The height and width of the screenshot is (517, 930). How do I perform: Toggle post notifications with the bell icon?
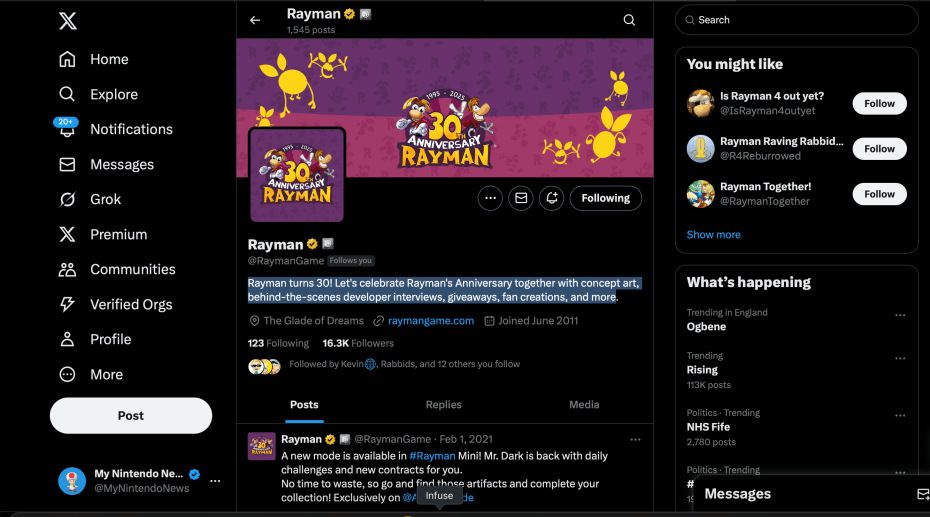click(x=552, y=198)
